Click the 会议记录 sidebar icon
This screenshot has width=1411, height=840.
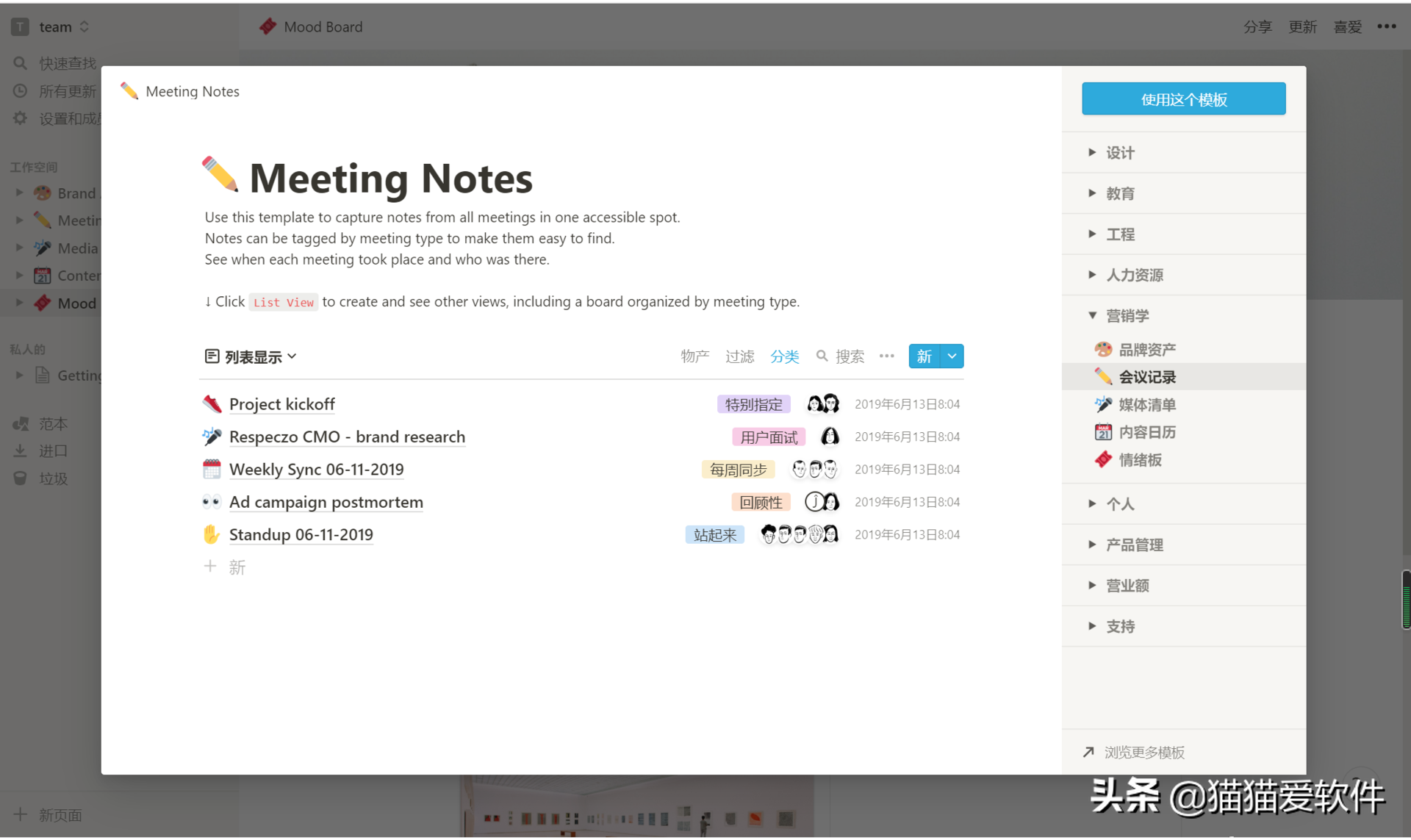coord(1103,375)
